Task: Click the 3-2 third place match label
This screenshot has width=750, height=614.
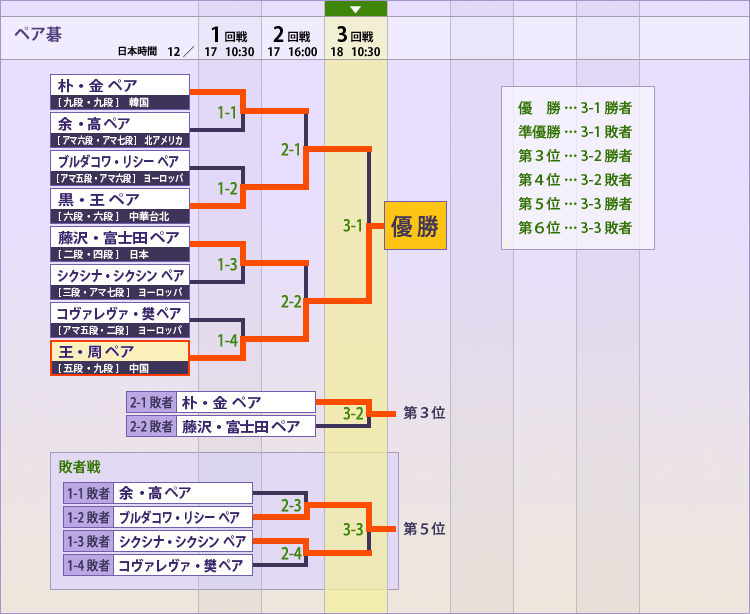Action: coord(353,413)
